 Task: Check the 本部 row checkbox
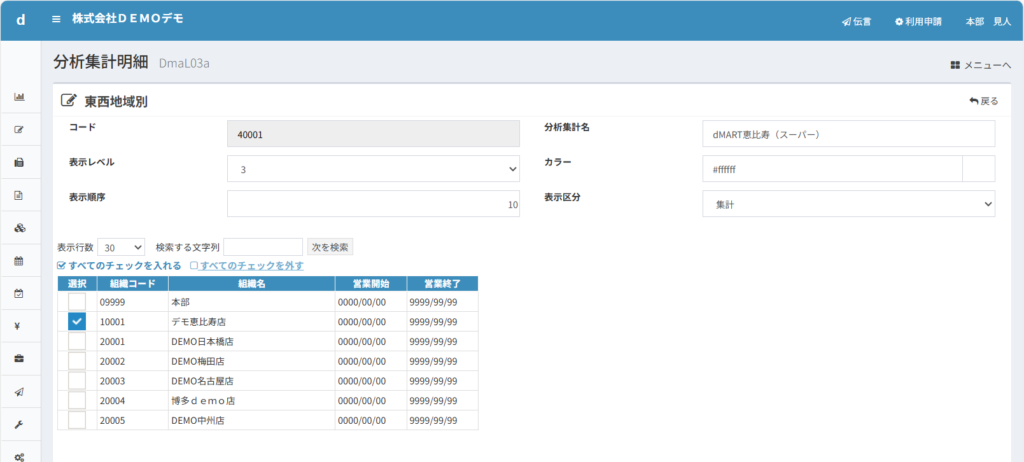pyautogui.click(x=77, y=301)
